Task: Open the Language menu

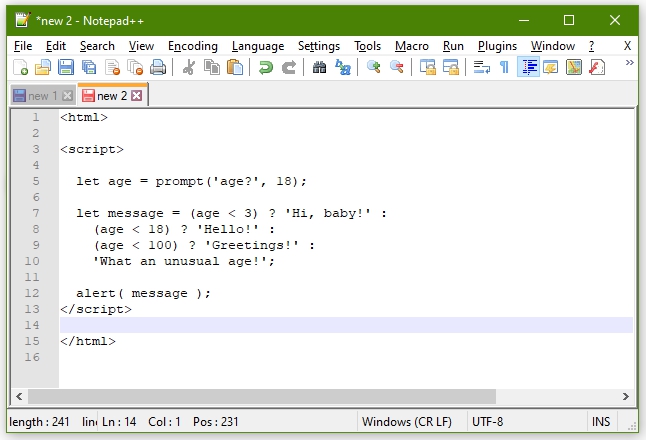Action: tap(258, 46)
